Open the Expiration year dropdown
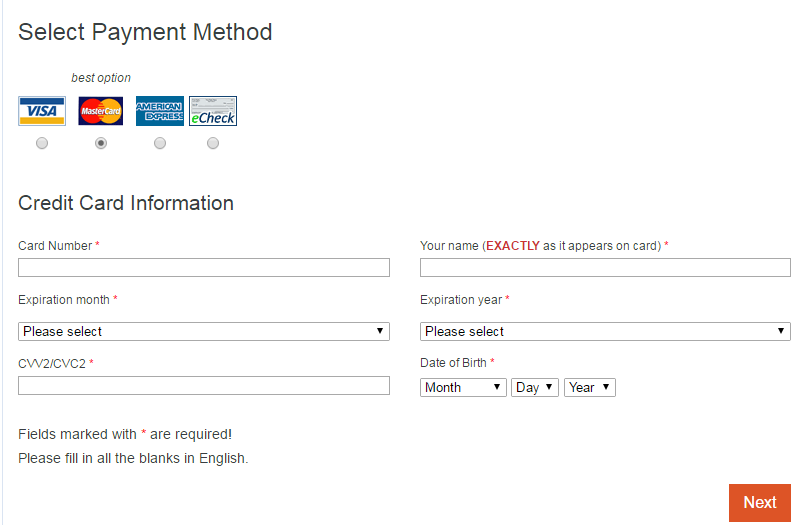This screenshot has height=525, width=801. [x=605, y=331]
